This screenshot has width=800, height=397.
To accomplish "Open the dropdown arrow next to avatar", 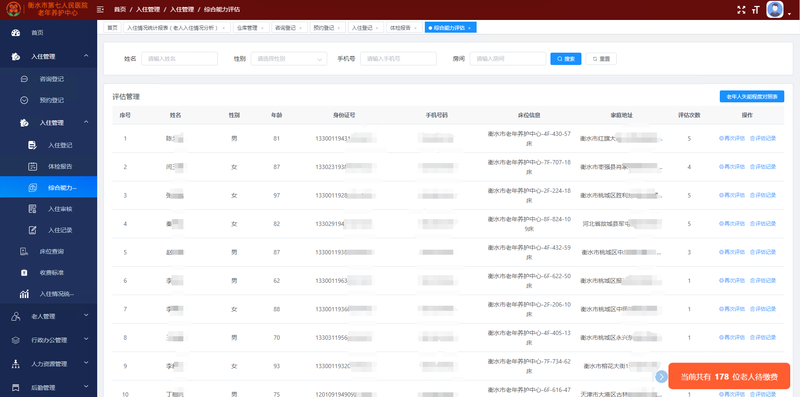I will (x=789, y=14).
